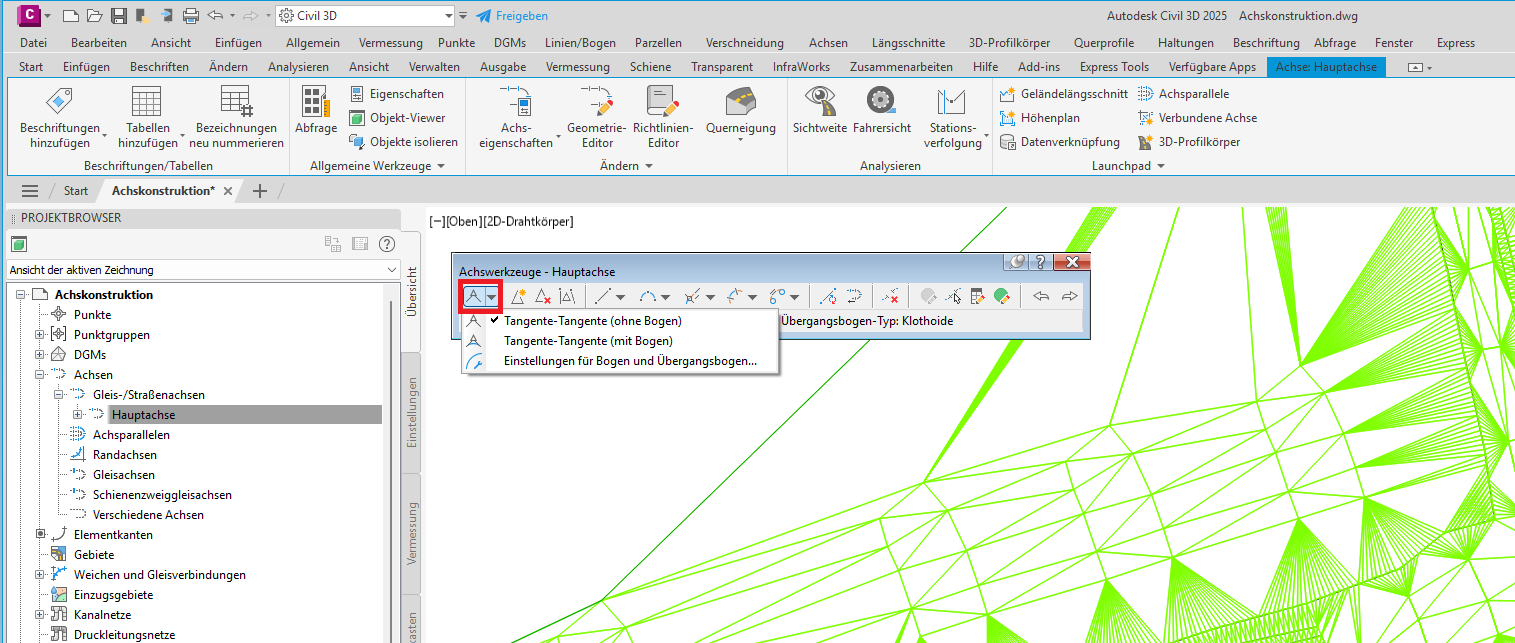Pin the Achswerkzeuge toolbar with pushpin icon
The width and height of the screenshot is (1515, 643).
pos(1017,262)
